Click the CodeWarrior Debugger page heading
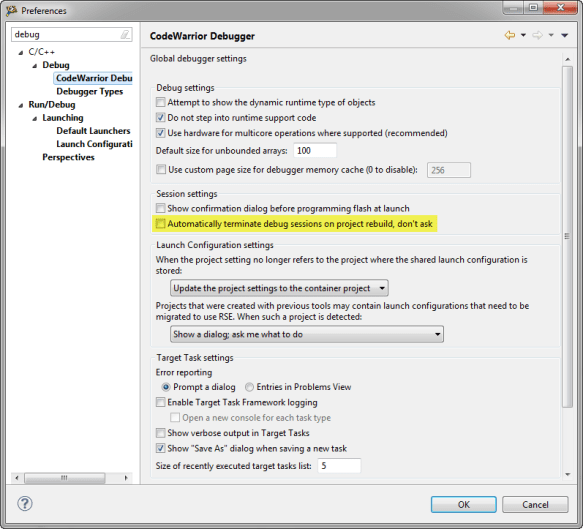 pyautogui.click(x=202, y=36)
